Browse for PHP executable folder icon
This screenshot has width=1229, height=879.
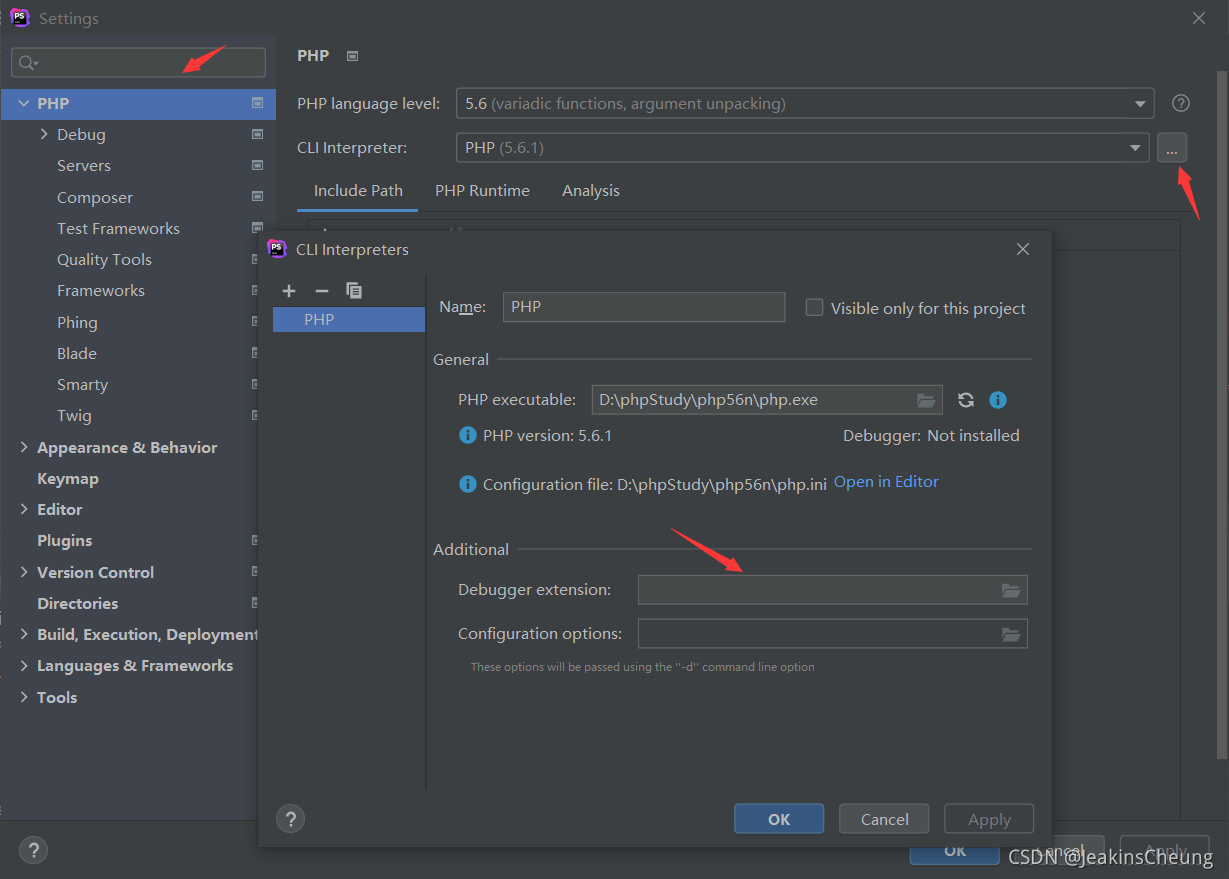[926, 400]
